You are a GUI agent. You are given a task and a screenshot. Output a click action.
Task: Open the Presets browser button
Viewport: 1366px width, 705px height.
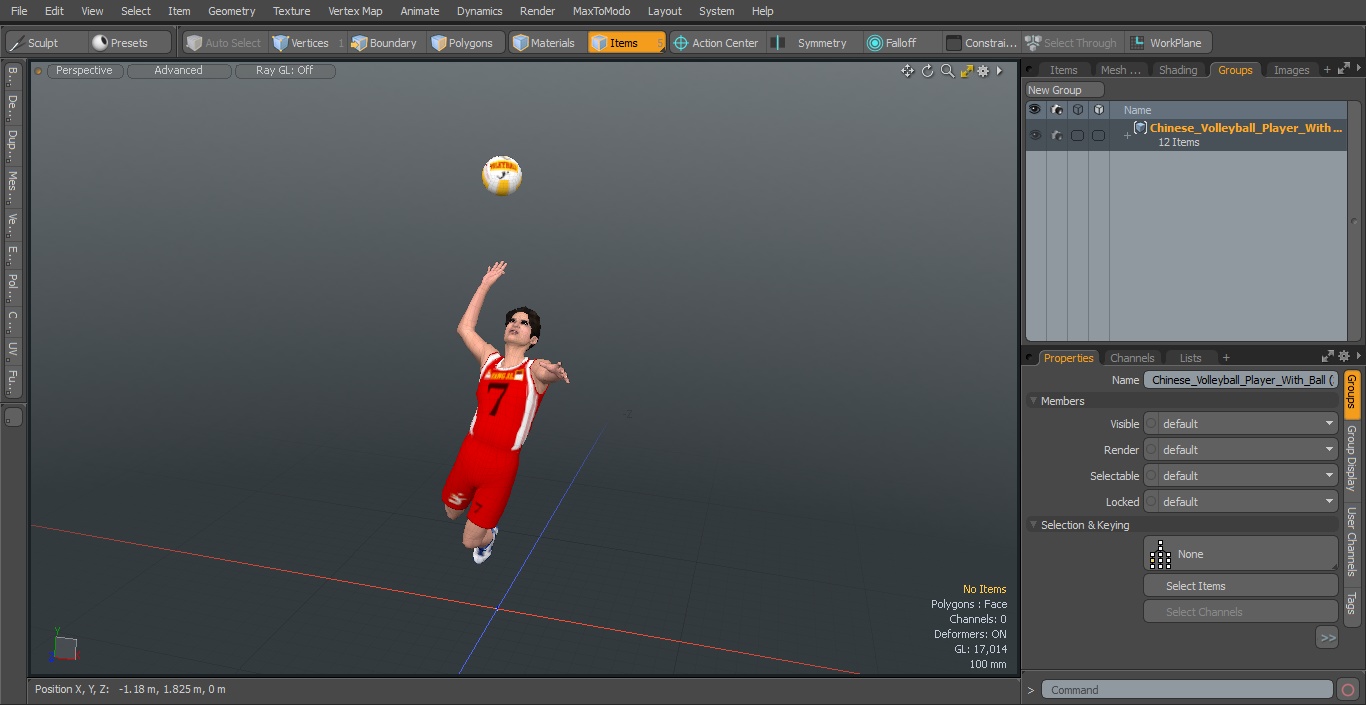pos(129,43)
